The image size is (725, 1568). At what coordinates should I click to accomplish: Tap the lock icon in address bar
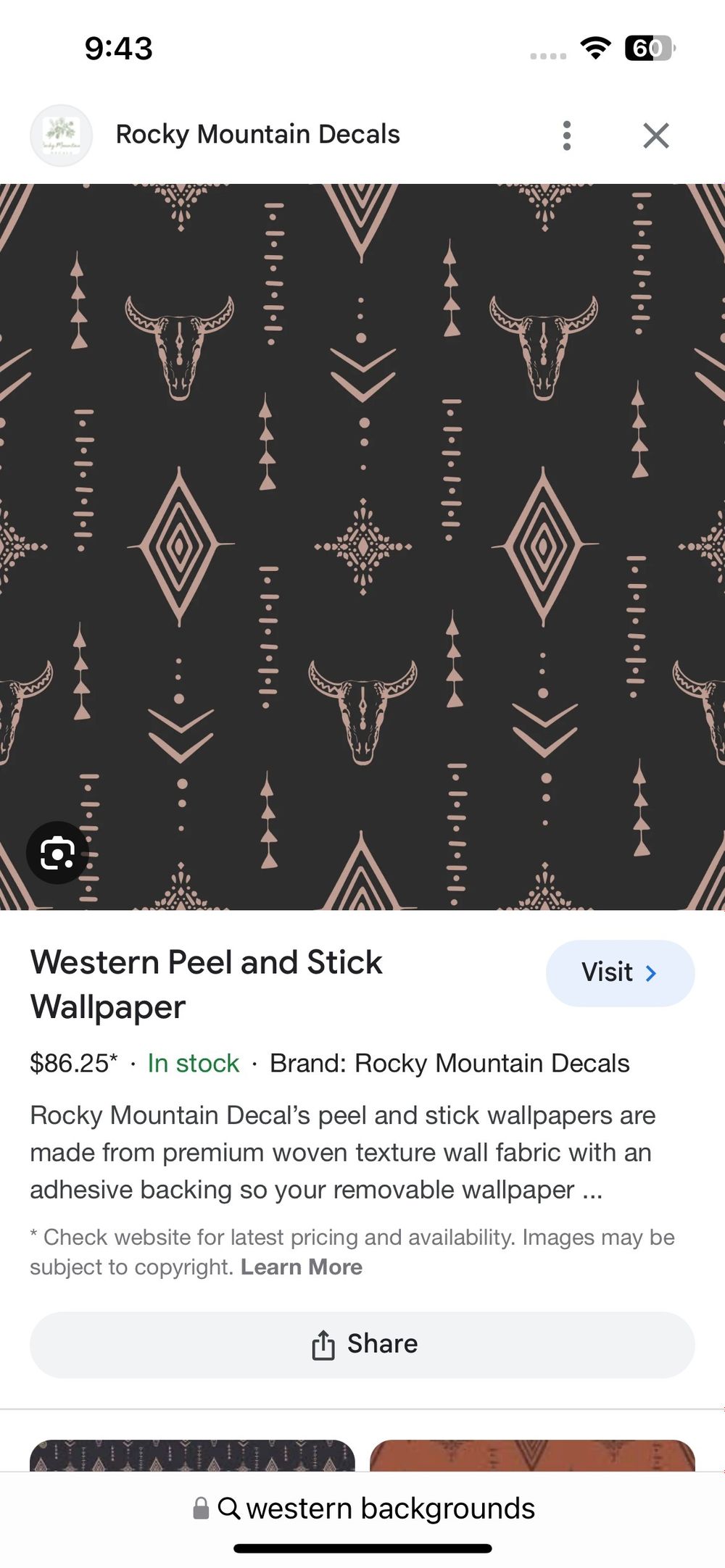(x=201, y=1508)
